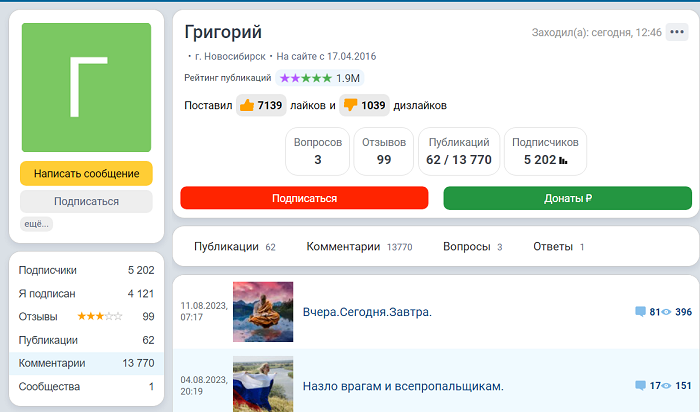Click the profile name Григорий heading
Viewport: 700px width, 412px height.
tap(223, 33)
